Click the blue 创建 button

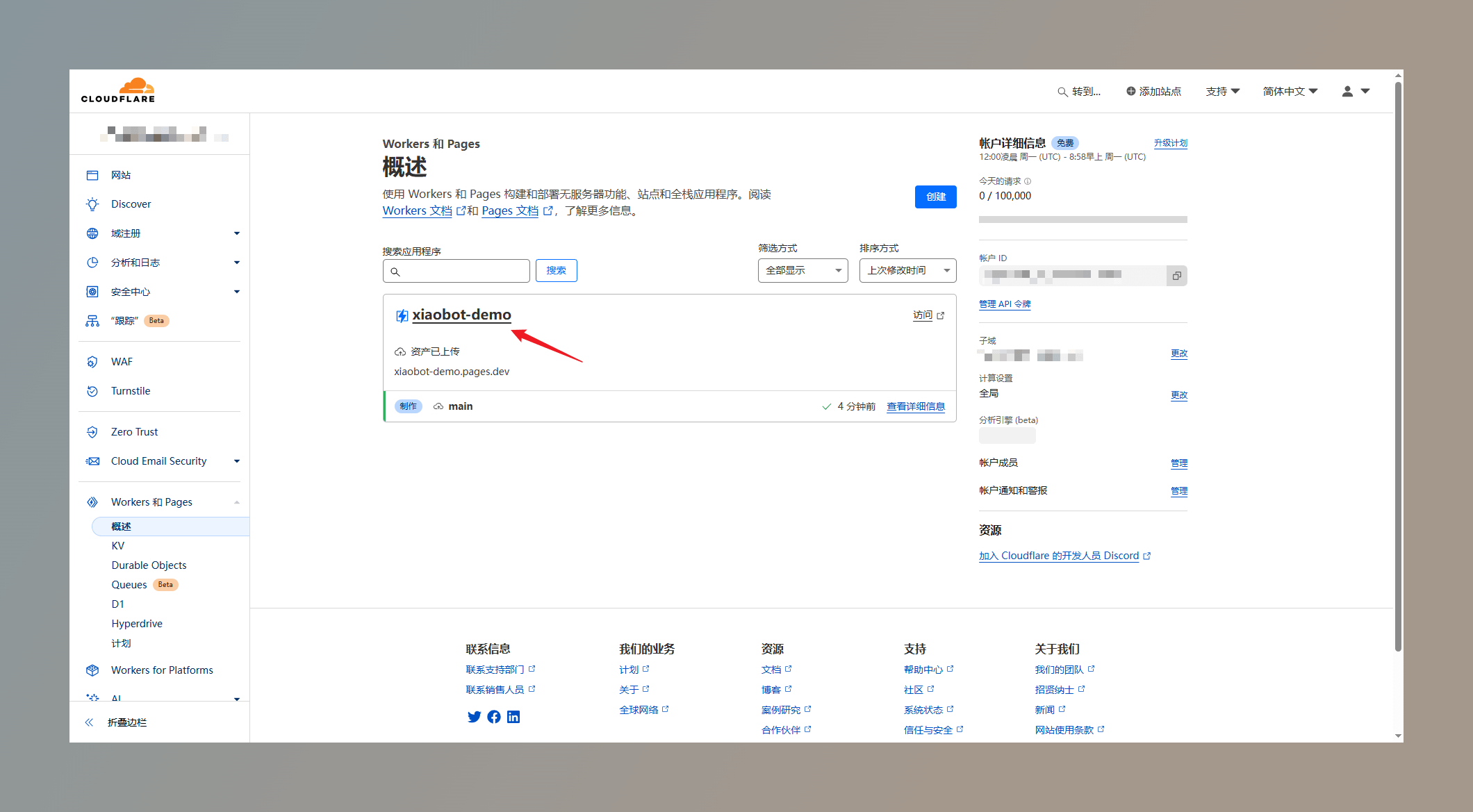pyautogui.click(x=935, y=197)
